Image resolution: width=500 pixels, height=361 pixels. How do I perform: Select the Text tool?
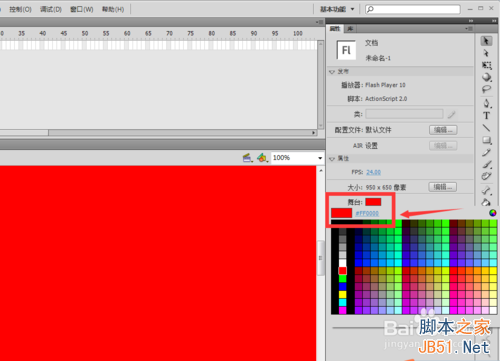pos(487,116)
